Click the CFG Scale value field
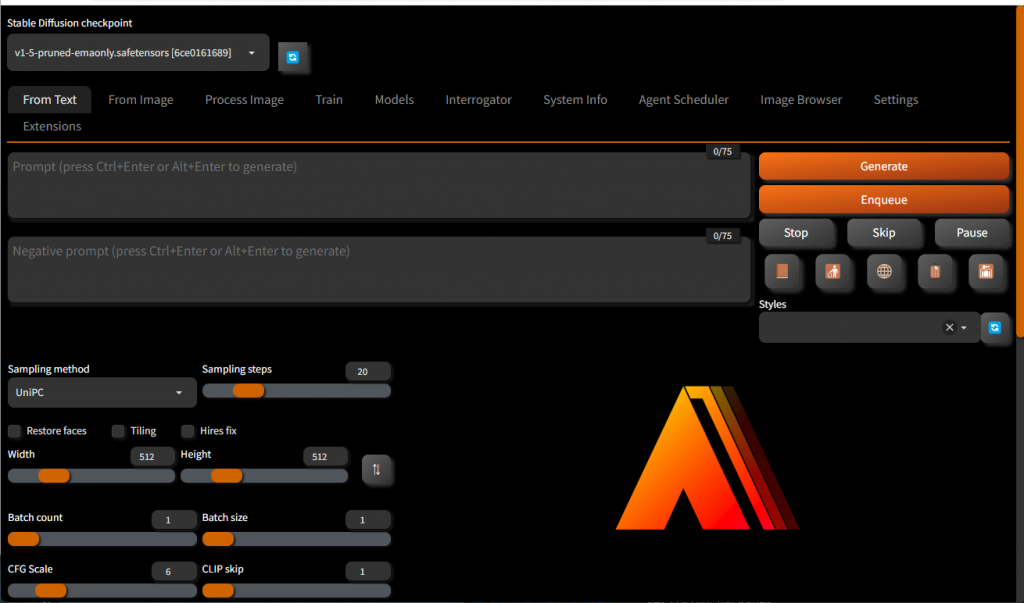The width and height of the screenshot is (1024, 603). click(x=174, y=571)
